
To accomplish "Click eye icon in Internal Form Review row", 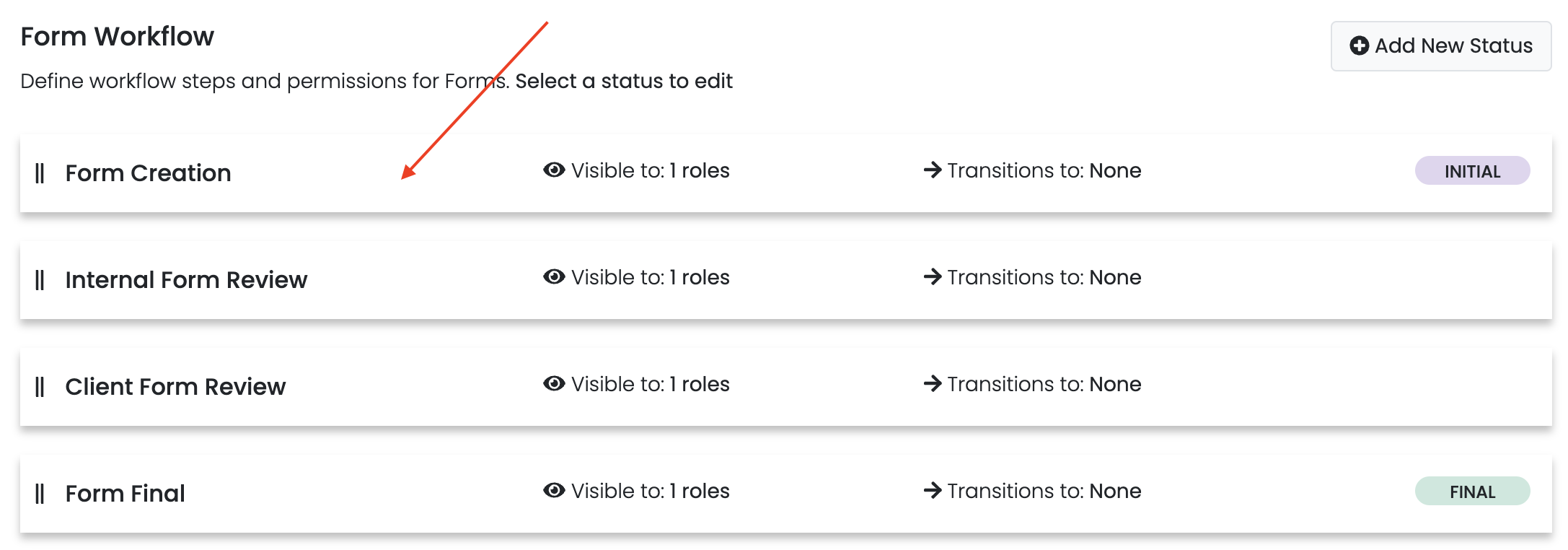I will tap(554, 277).
